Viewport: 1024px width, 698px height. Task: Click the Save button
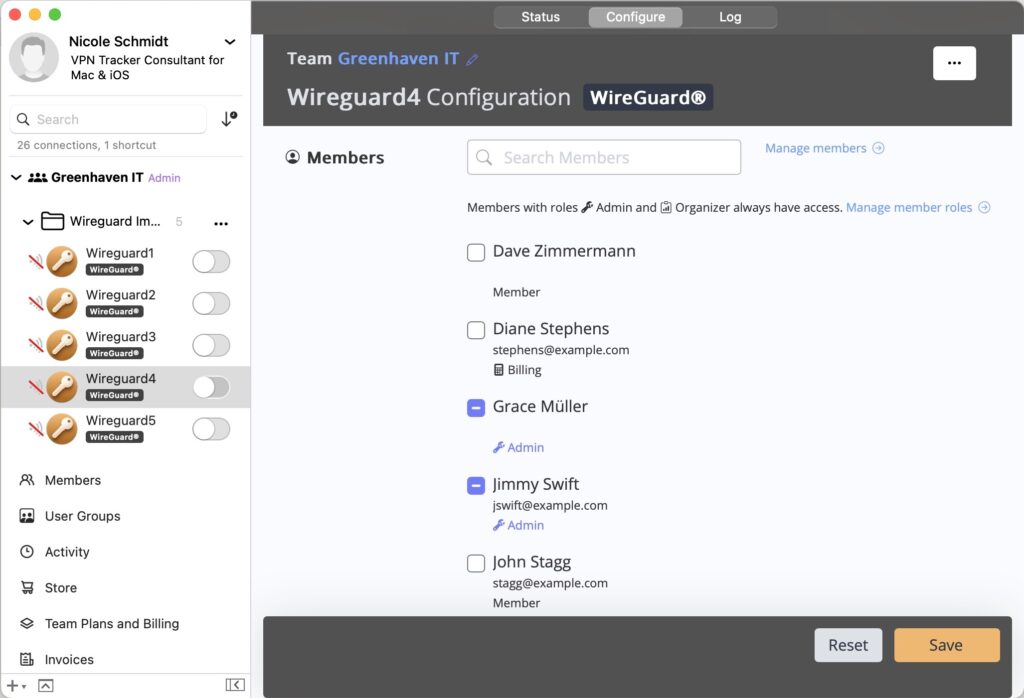(946, 645)
